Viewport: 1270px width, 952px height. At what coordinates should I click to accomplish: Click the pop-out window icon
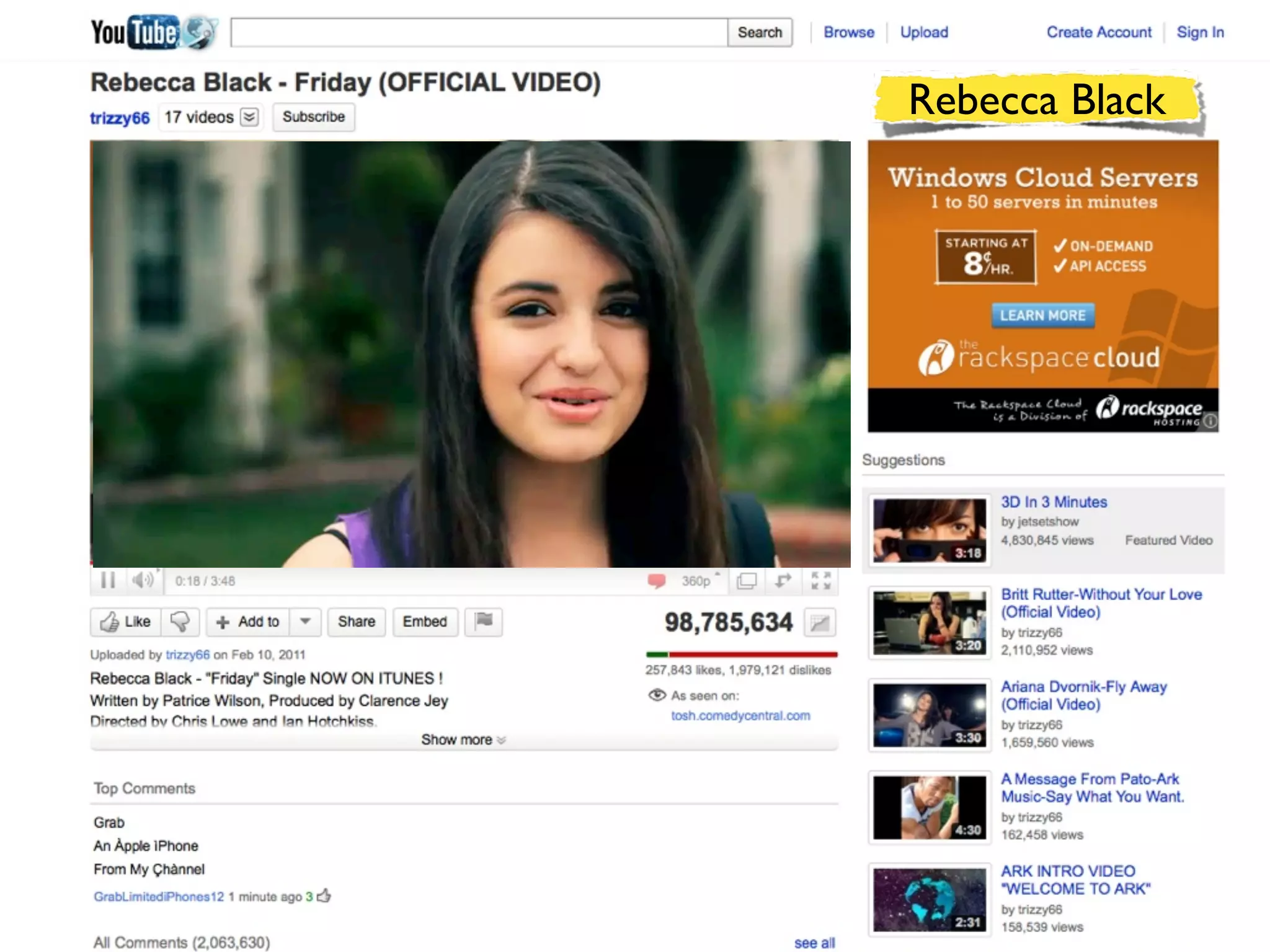click(x=746, y=581)
